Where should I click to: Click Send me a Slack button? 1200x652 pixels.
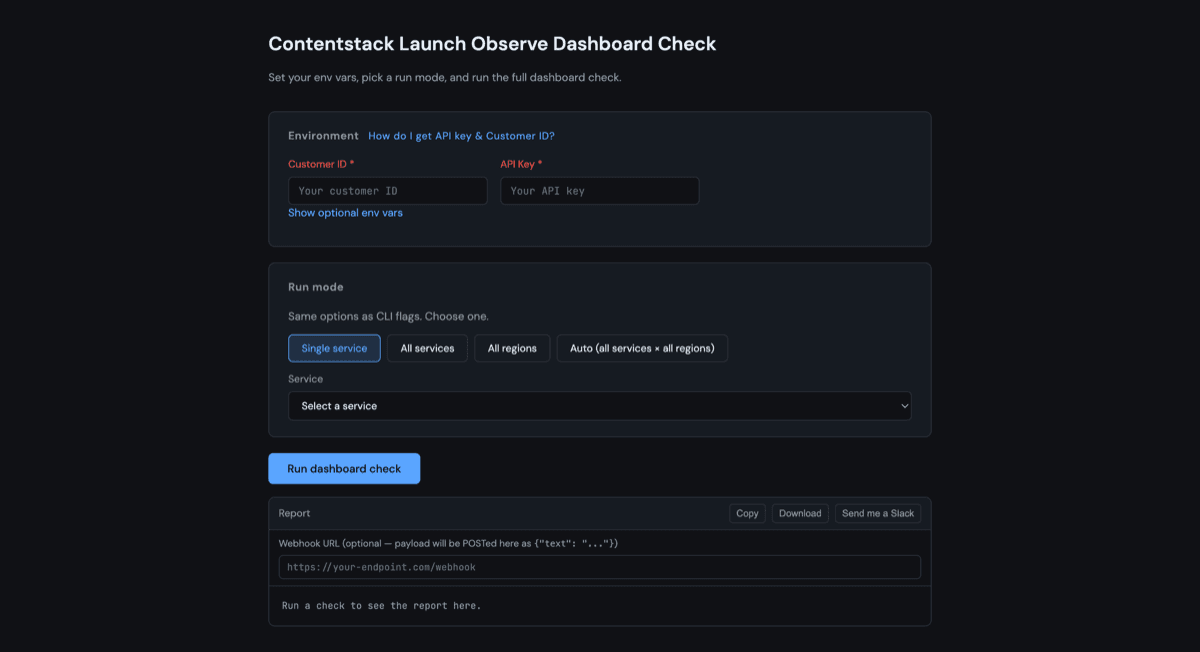pos(878,513)
